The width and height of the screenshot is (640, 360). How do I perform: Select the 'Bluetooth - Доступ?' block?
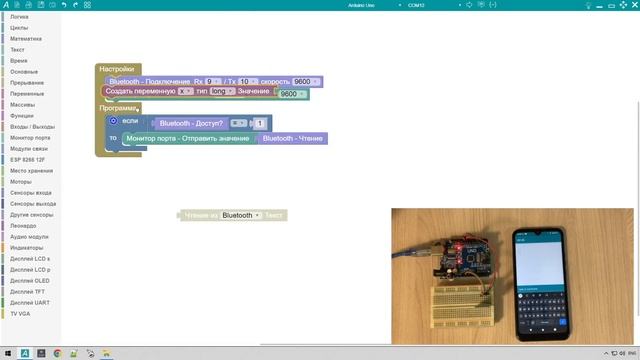pyautogui.click(x=191, y=123)
